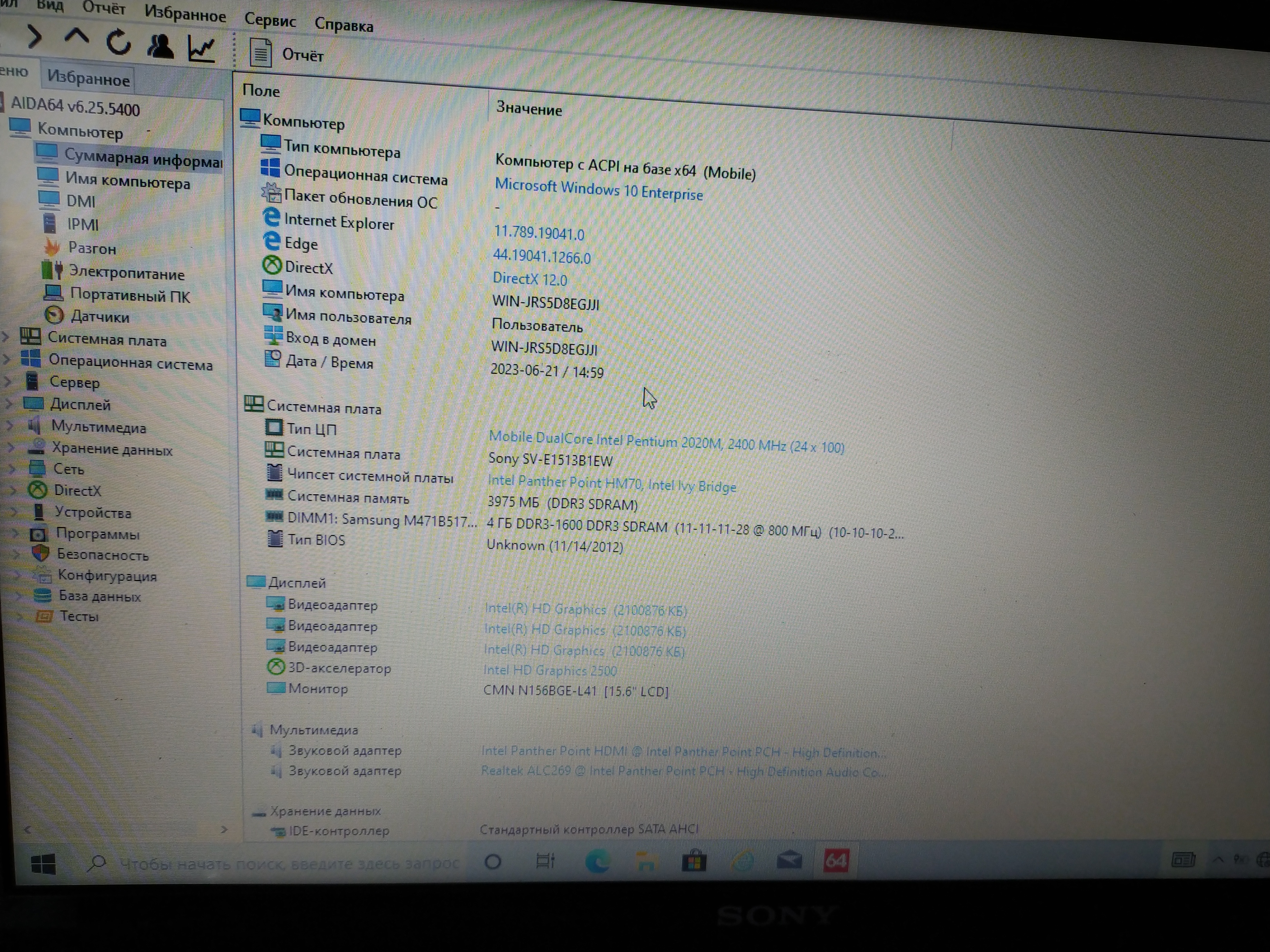The image size is (1270, 952).
Task: Switch to the Избранное sidebar tab
Action: [x=88, y=78]
